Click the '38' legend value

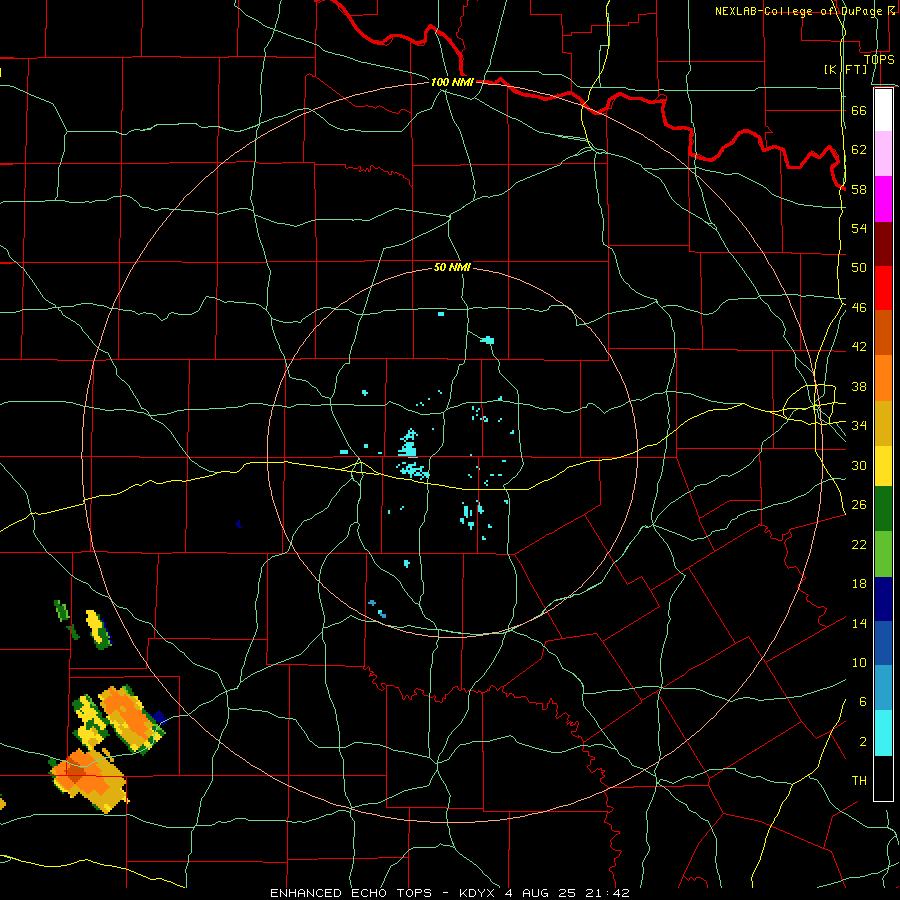[x=859, y=386]
